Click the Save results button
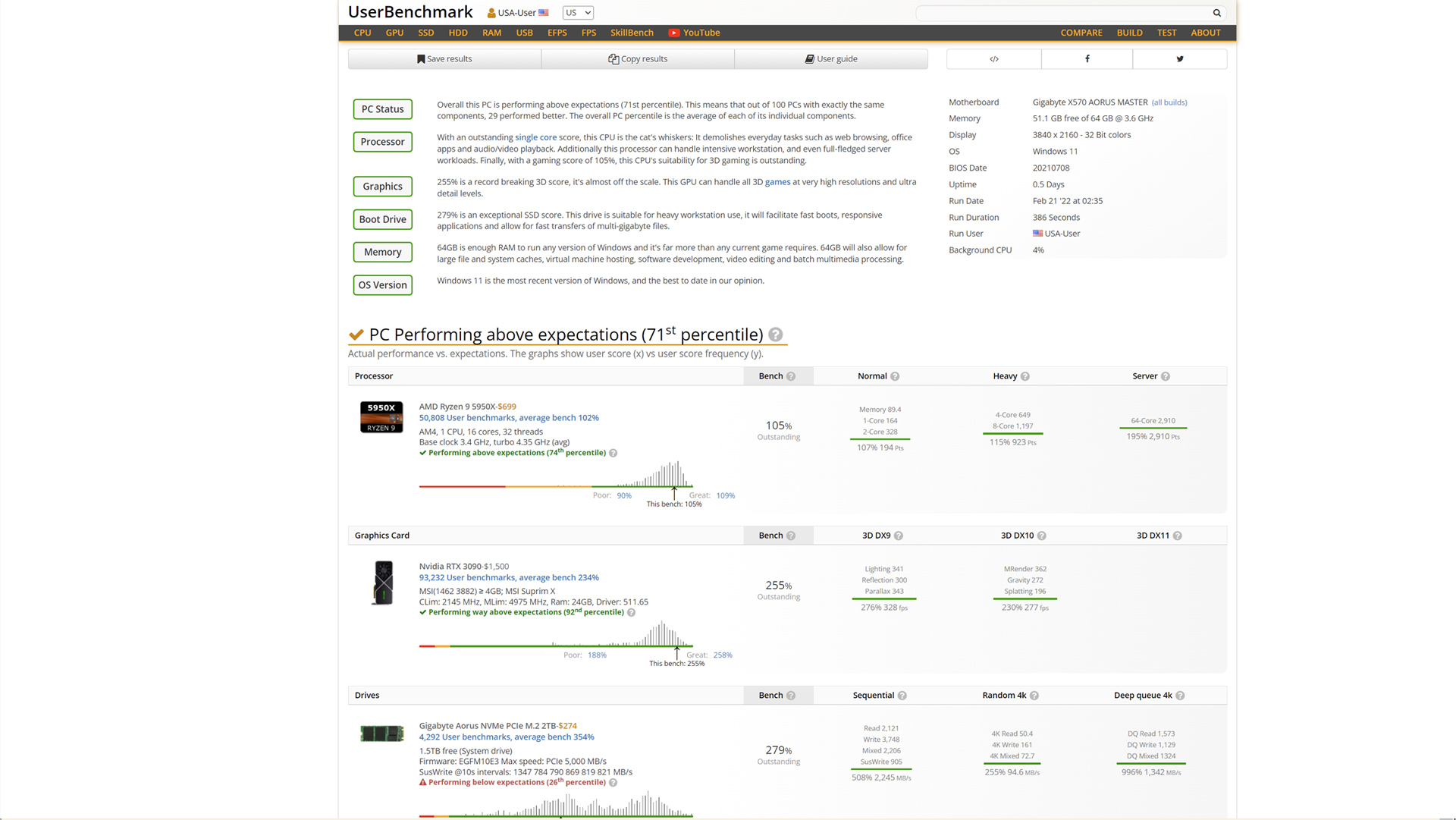 click(444, 59)
